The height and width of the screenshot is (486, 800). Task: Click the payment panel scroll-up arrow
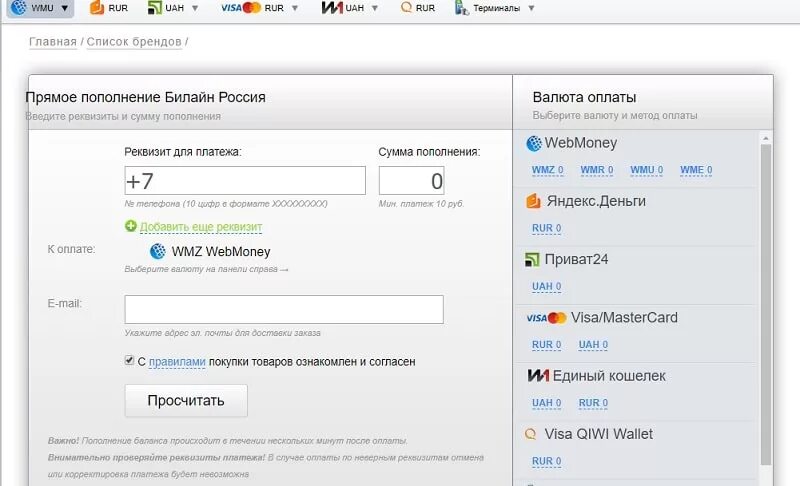pyautogui.click(x=766, y=138)
